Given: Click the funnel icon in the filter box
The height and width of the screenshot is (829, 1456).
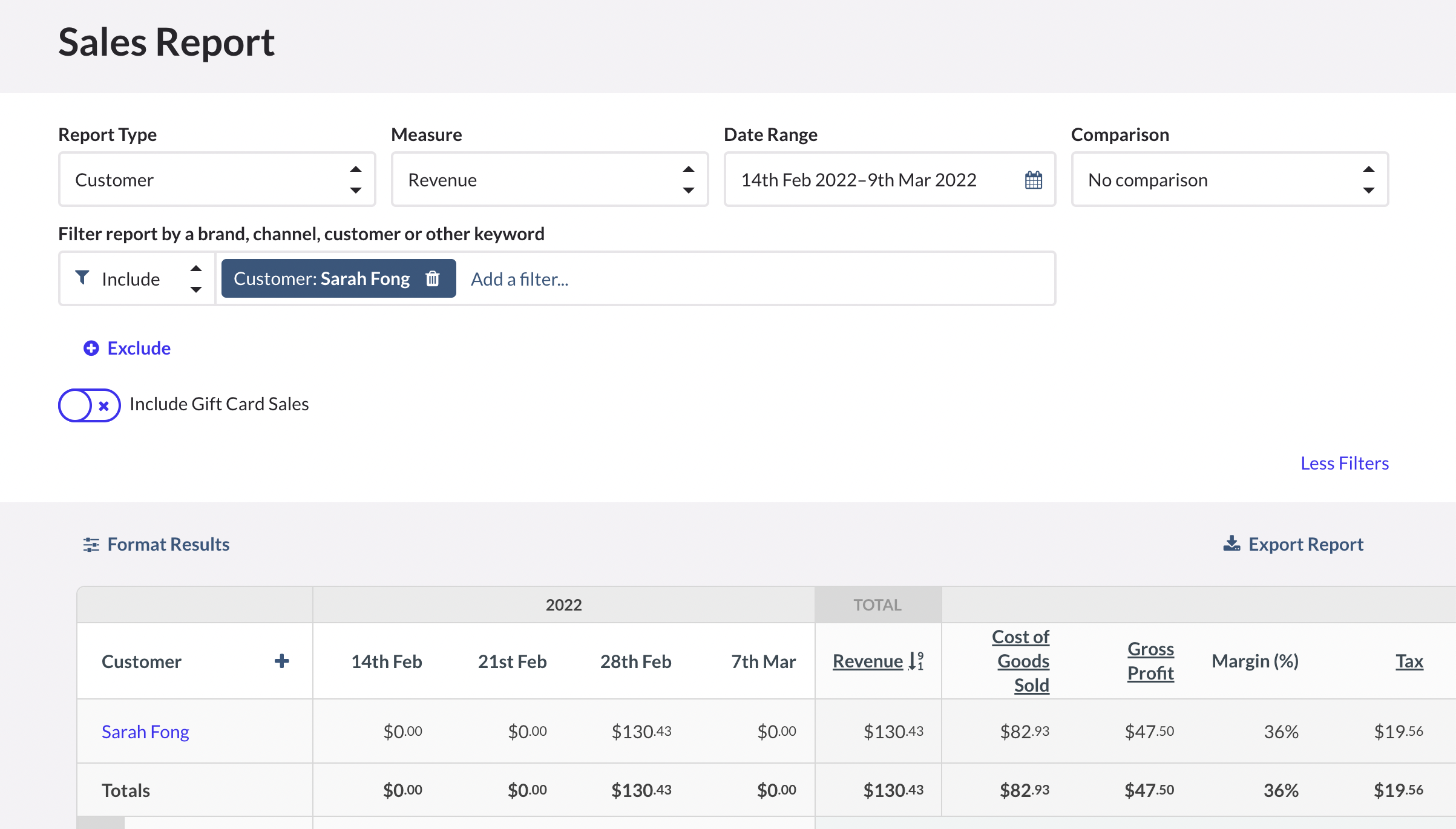Looking at the screenshot, I should [82, 278].
